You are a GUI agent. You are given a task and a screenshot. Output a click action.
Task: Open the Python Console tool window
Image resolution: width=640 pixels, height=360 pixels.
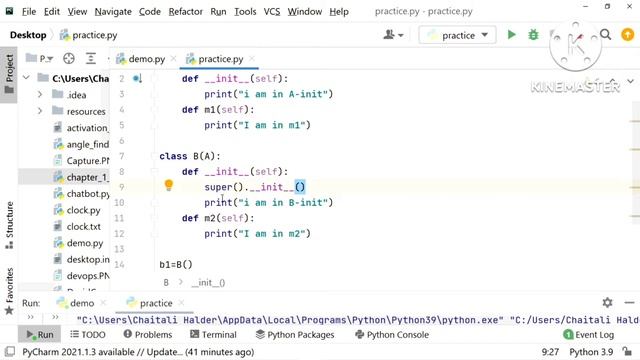tap(392, 334)
